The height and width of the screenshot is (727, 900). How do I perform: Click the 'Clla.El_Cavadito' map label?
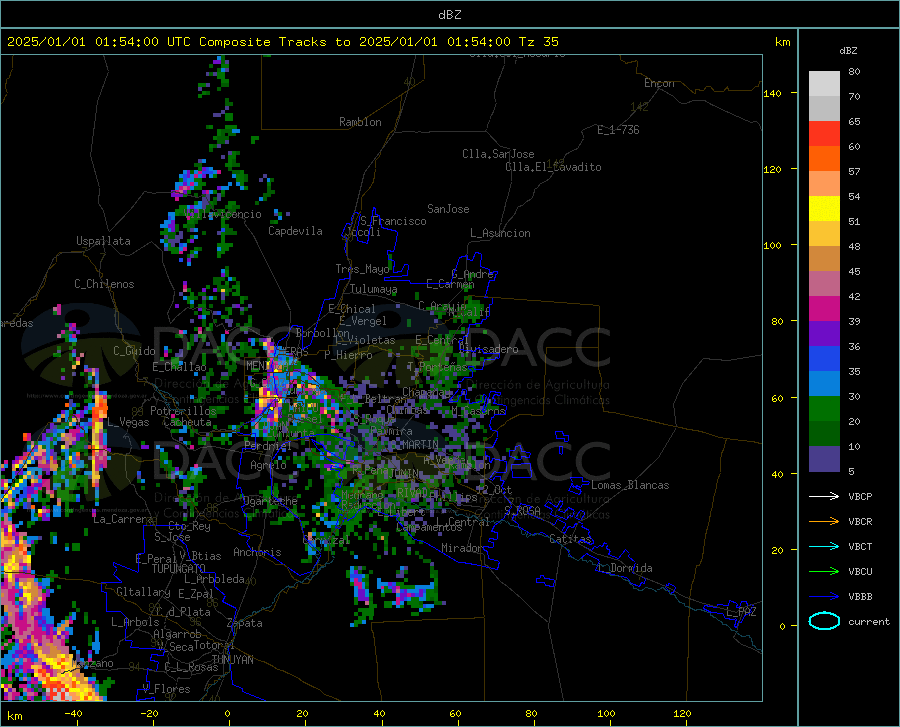[553, 167]
